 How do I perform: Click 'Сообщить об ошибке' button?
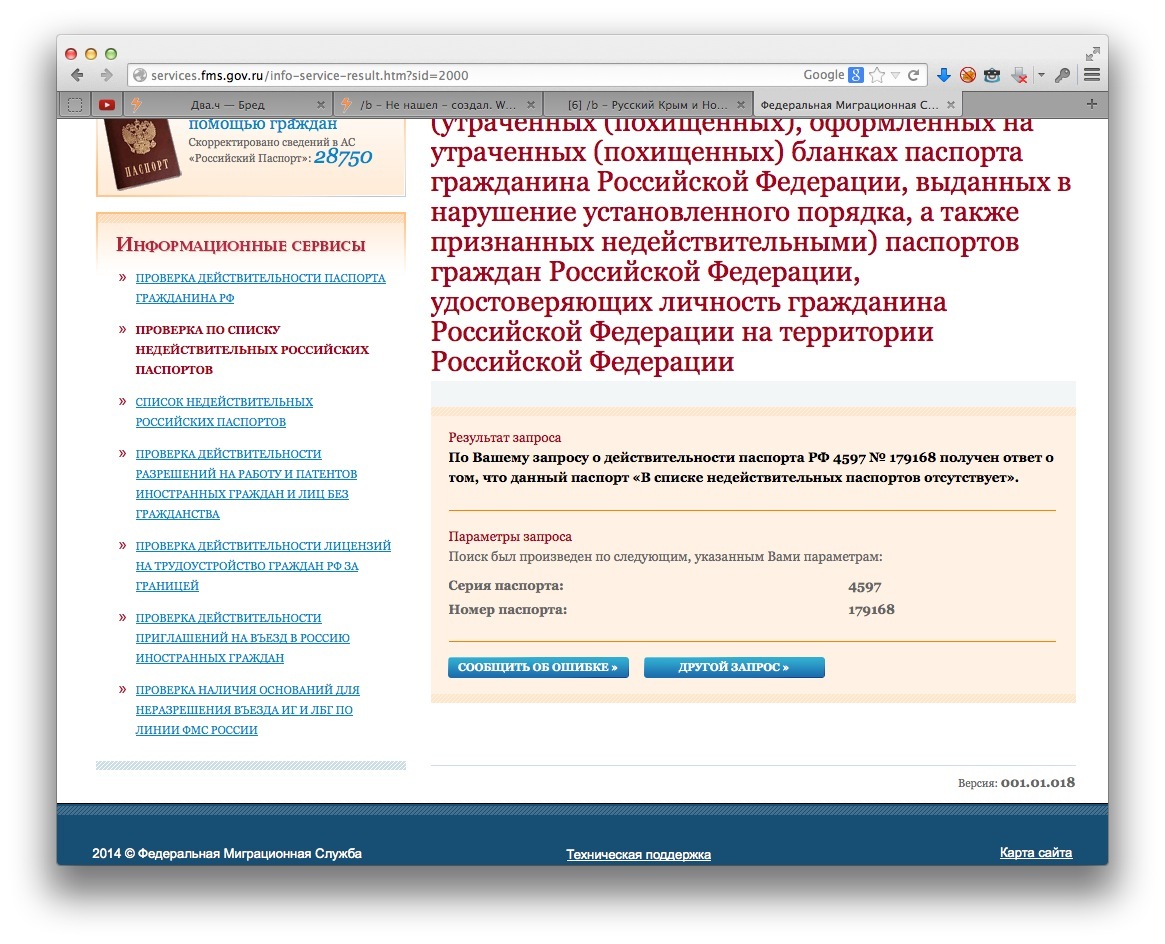click(x=538, y=667)
